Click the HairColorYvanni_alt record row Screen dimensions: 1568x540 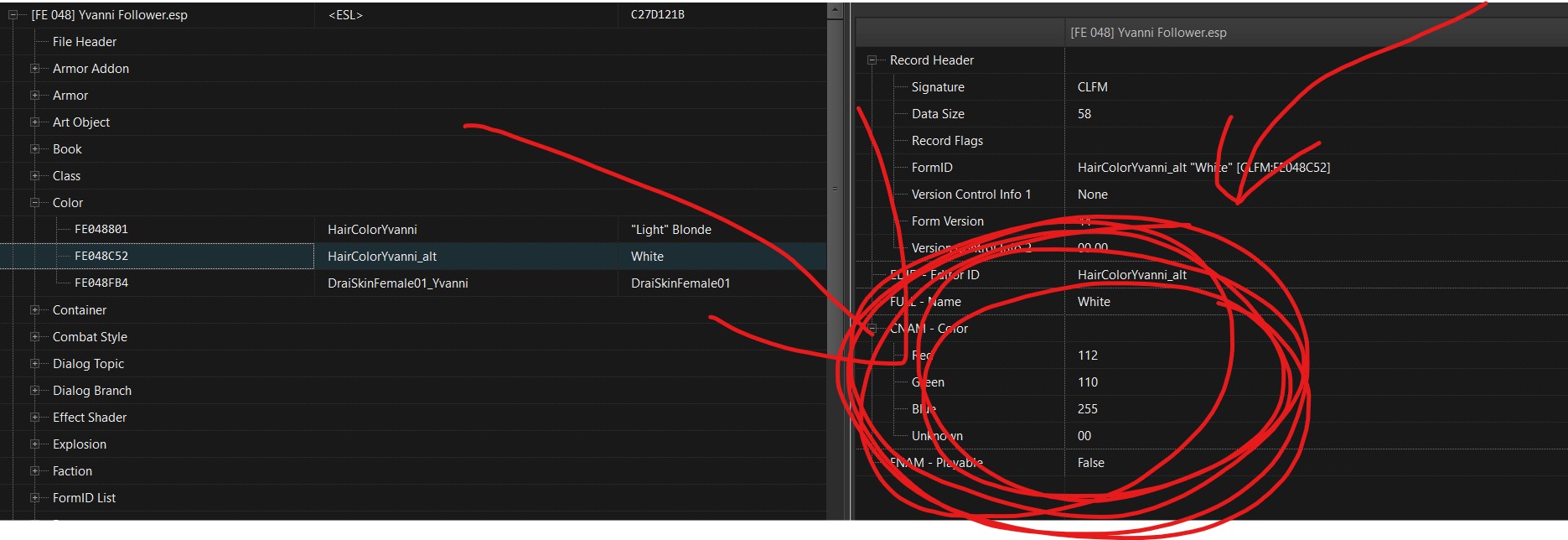coord(382,257)
